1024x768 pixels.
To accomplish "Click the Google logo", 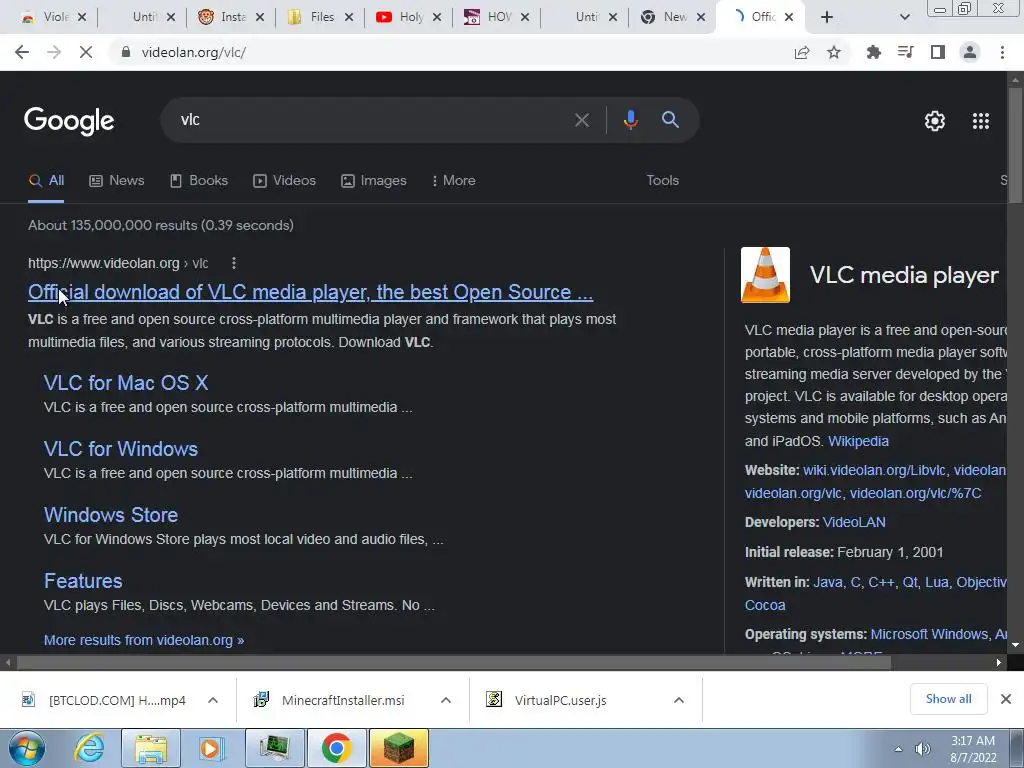I will click(69, 121).
